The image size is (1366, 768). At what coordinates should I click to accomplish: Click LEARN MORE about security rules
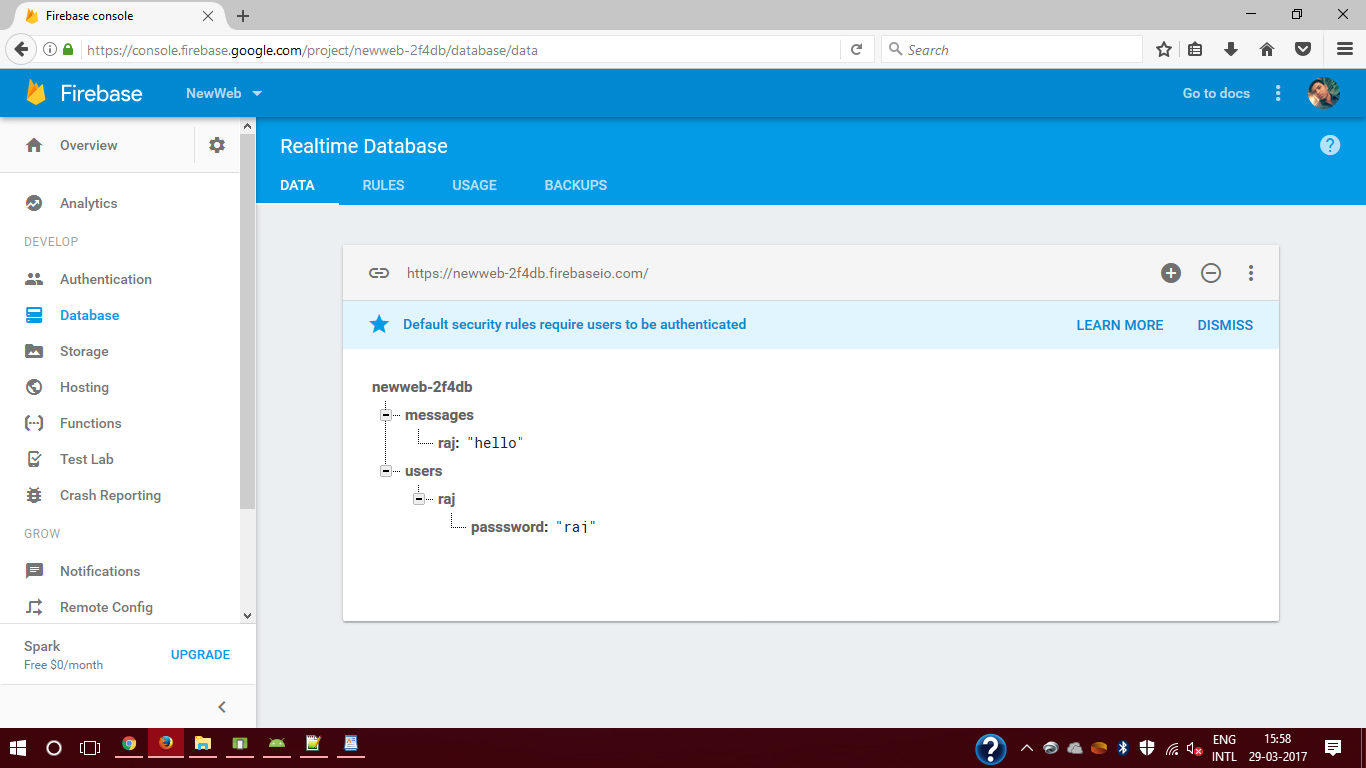tap(1120, 325)
